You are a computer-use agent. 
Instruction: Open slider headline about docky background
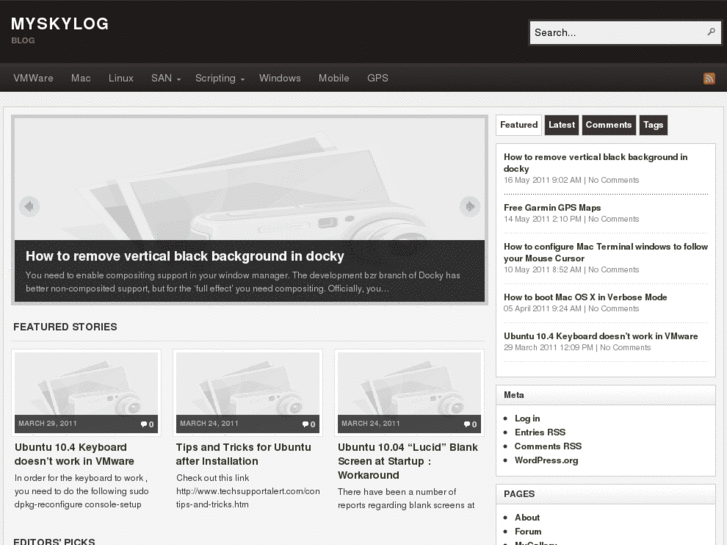pos(185,256)
